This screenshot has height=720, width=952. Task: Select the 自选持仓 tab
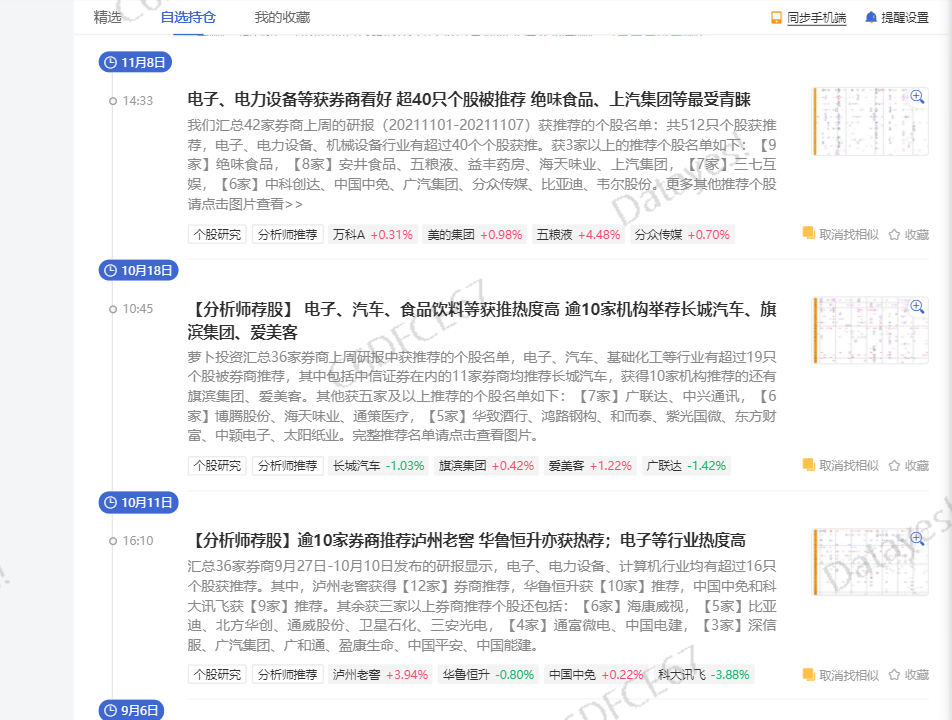(x=188, y=18)
